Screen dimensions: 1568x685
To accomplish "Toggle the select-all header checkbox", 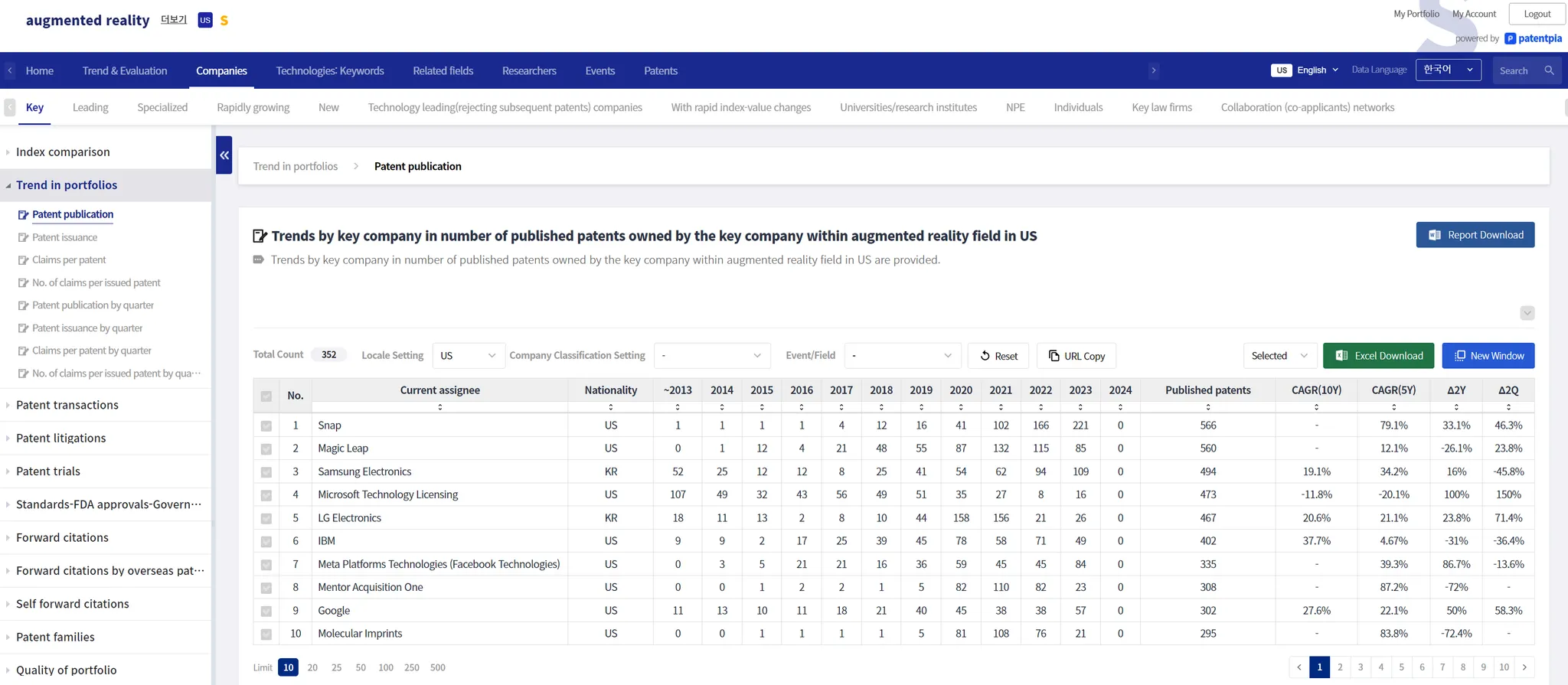I will click(266, 396).
